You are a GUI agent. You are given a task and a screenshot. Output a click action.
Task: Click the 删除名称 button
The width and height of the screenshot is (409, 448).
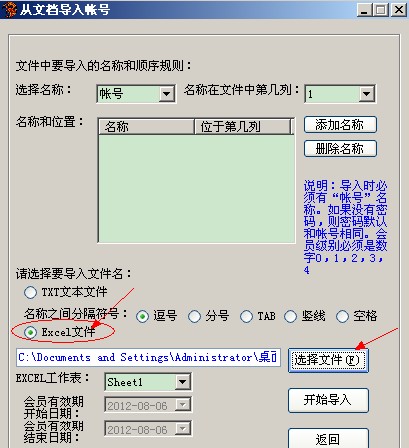tap(340, 149)
